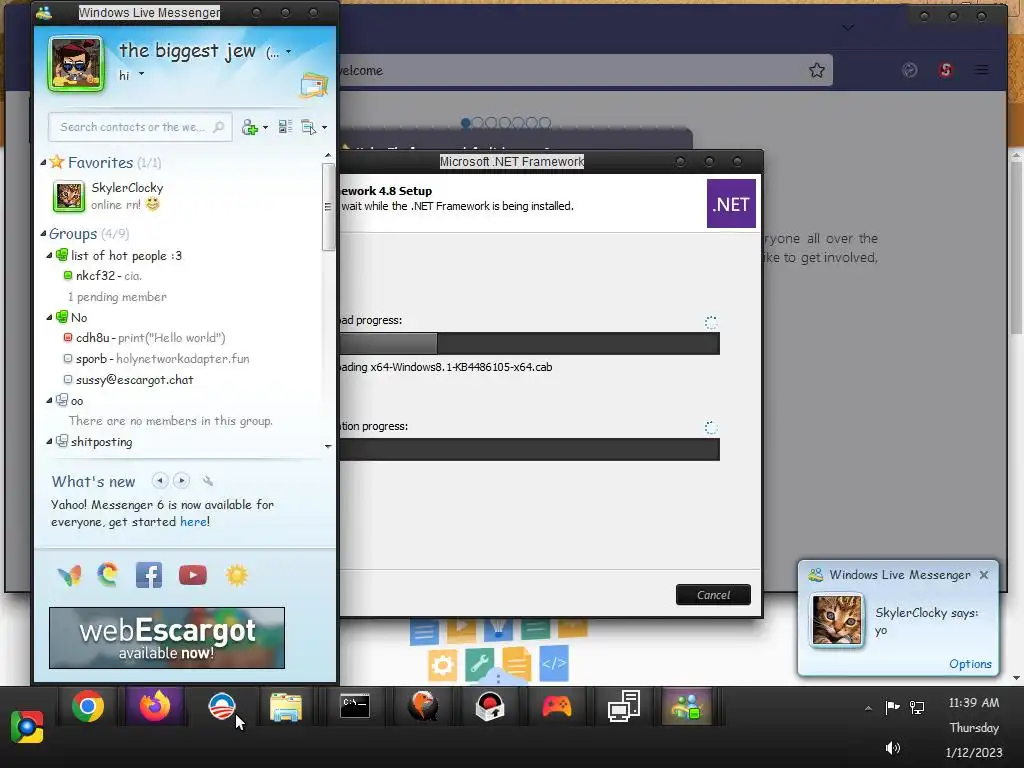Show previous What's new item
Screen dimensions: 1024x768
pyautogui.click(x=159, y=481)
